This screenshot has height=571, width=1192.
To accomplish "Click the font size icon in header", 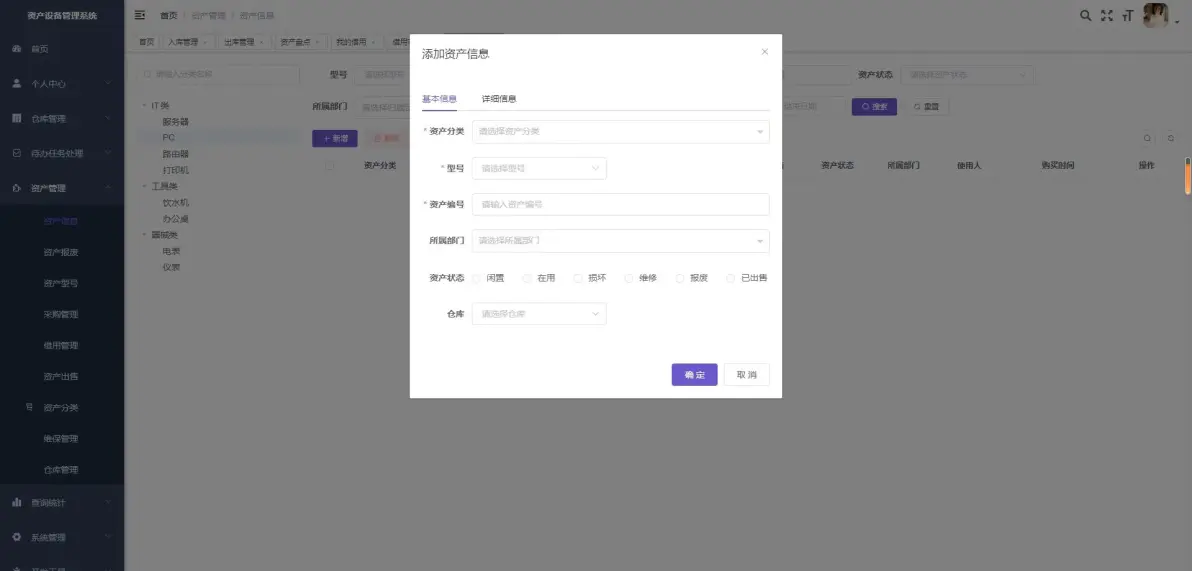I will point(1127,15).
